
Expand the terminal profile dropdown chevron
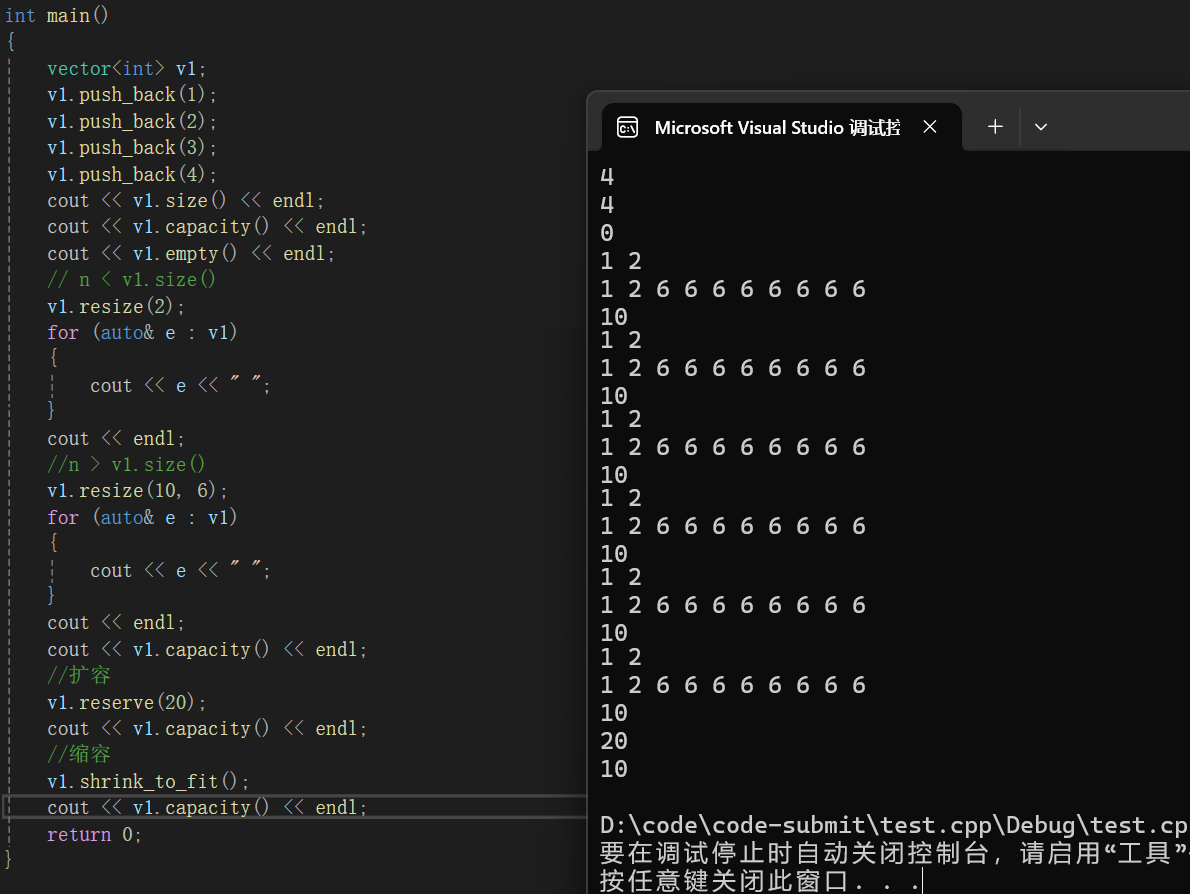click(1040, 127)
